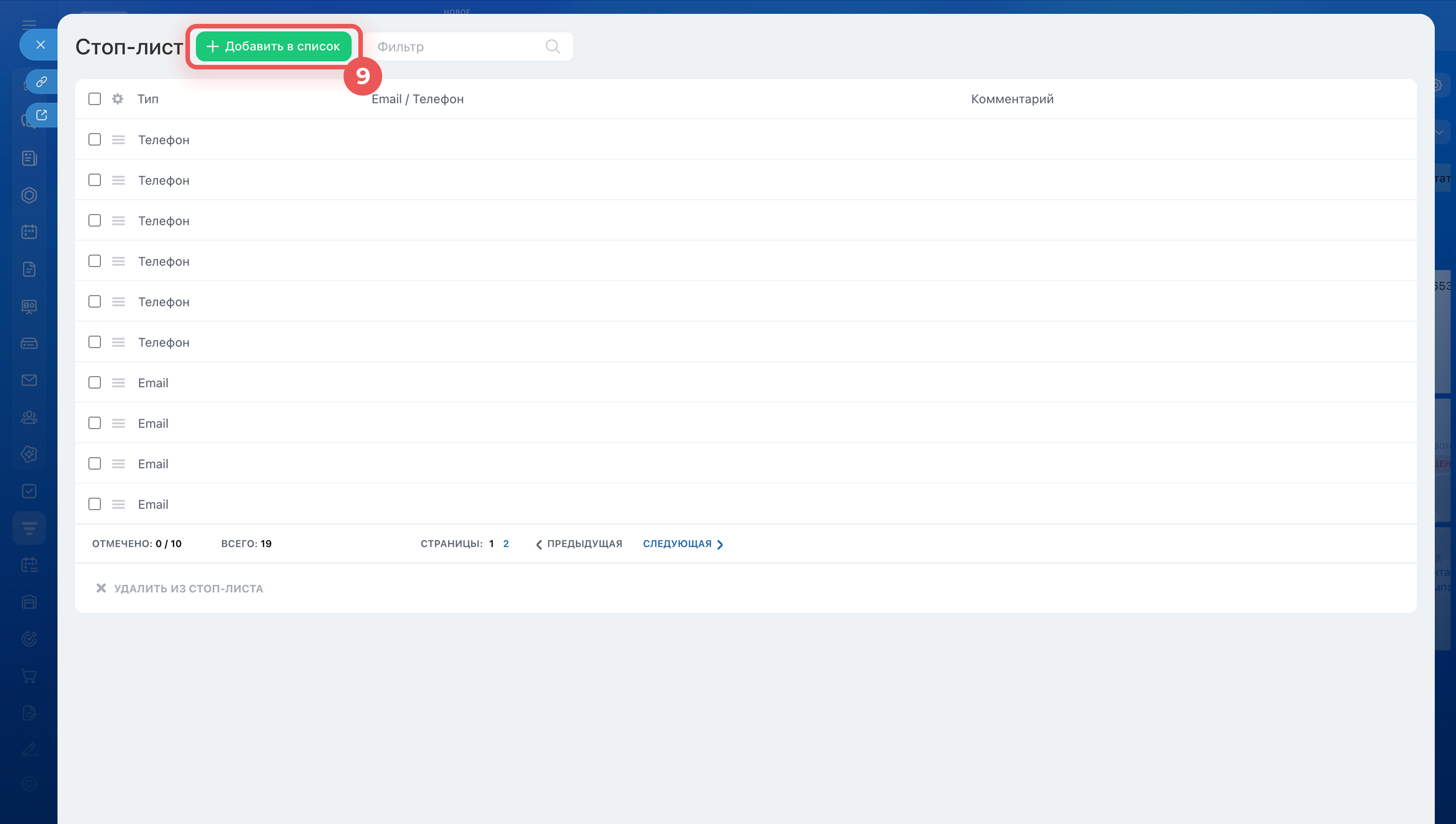Check the last Email row checkbox
1456x824 pixels.
point(94,504)
